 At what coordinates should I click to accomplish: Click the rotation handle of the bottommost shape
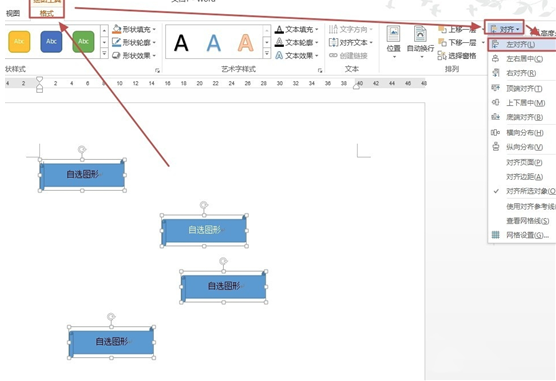coord(111,316)
